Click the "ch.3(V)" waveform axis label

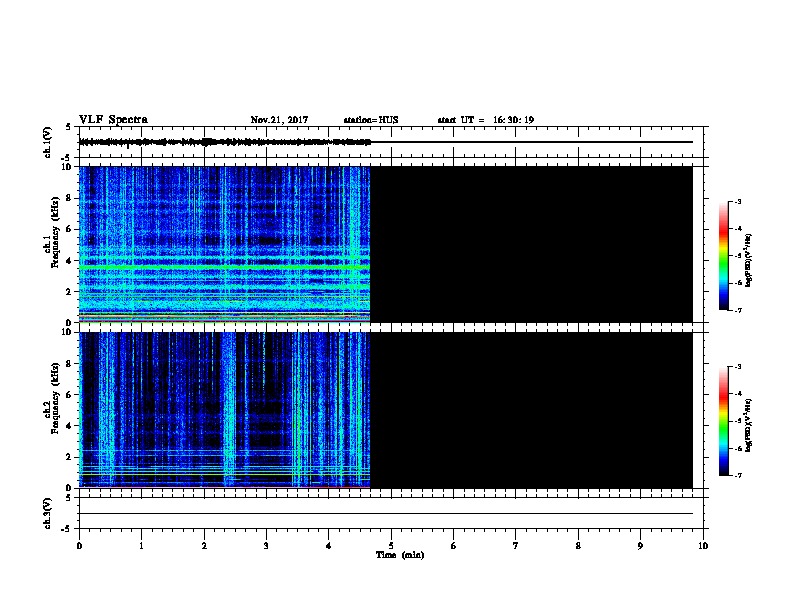pos(47,513)
